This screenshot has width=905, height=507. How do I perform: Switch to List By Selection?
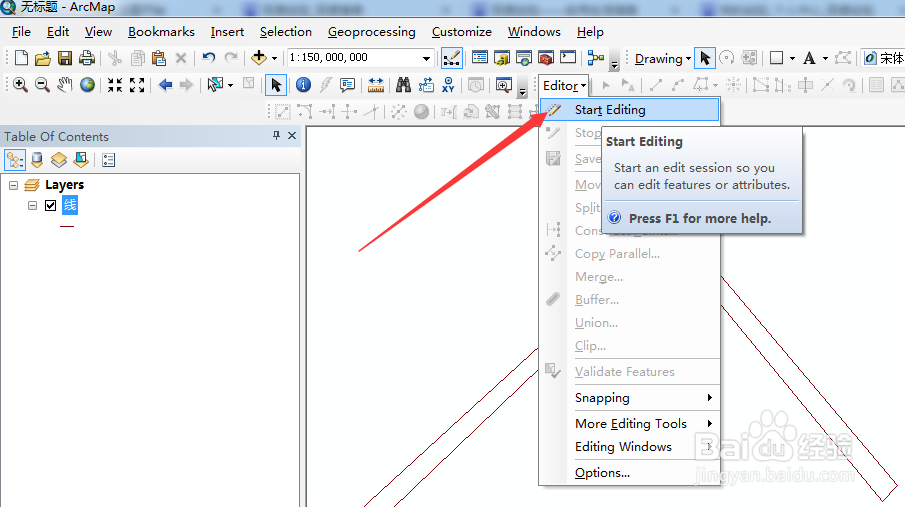(81, 160)
